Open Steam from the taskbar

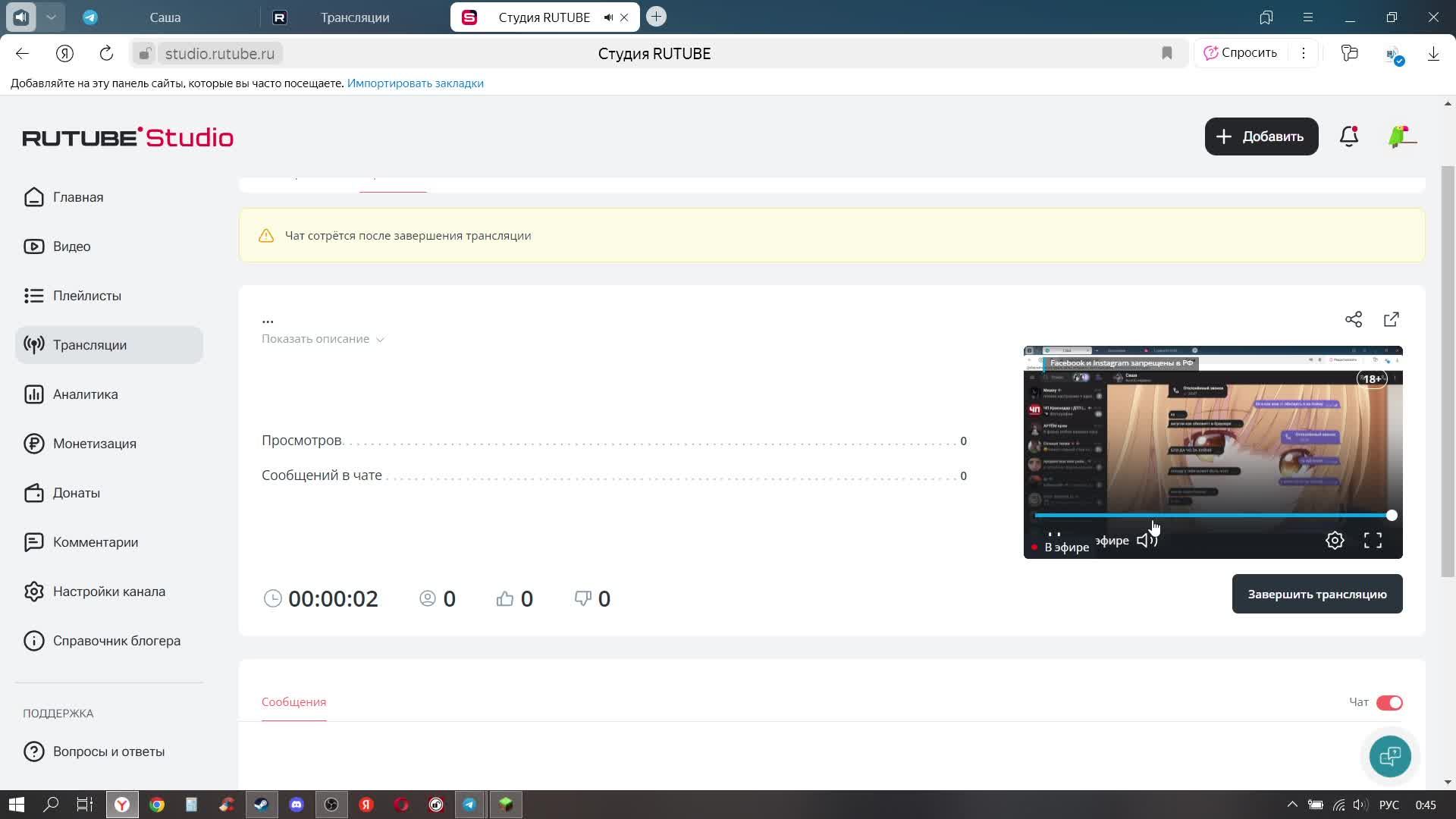point(262,805)
